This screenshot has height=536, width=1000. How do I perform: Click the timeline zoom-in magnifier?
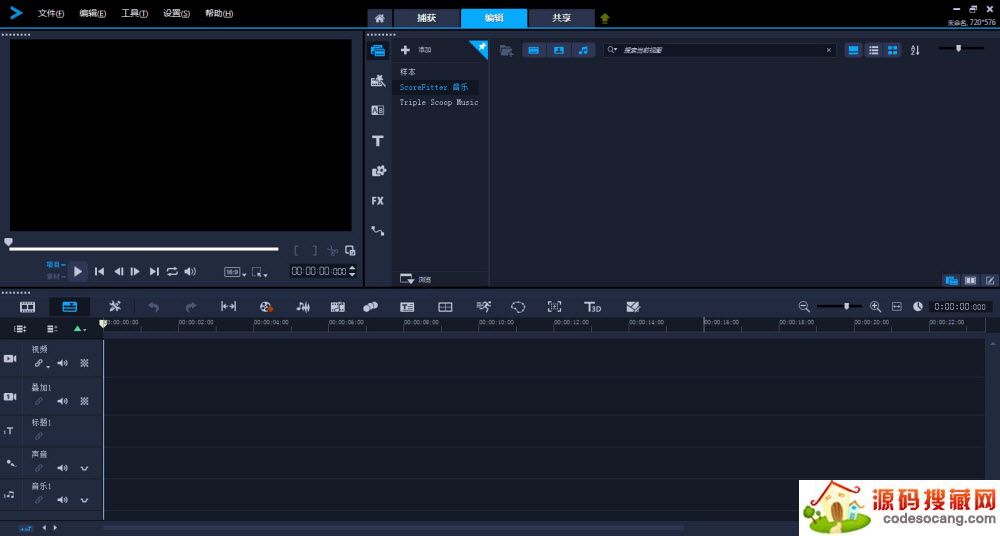875,307
